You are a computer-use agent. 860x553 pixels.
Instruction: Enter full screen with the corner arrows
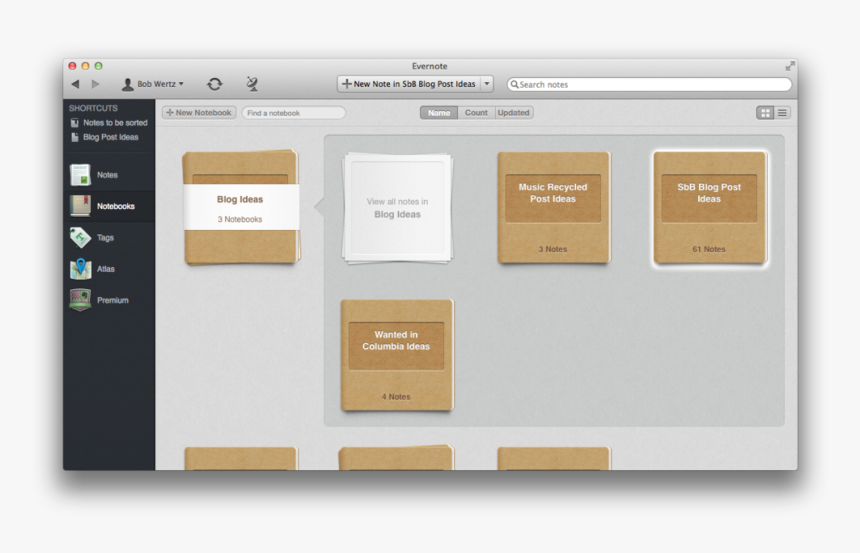[789, 66]
